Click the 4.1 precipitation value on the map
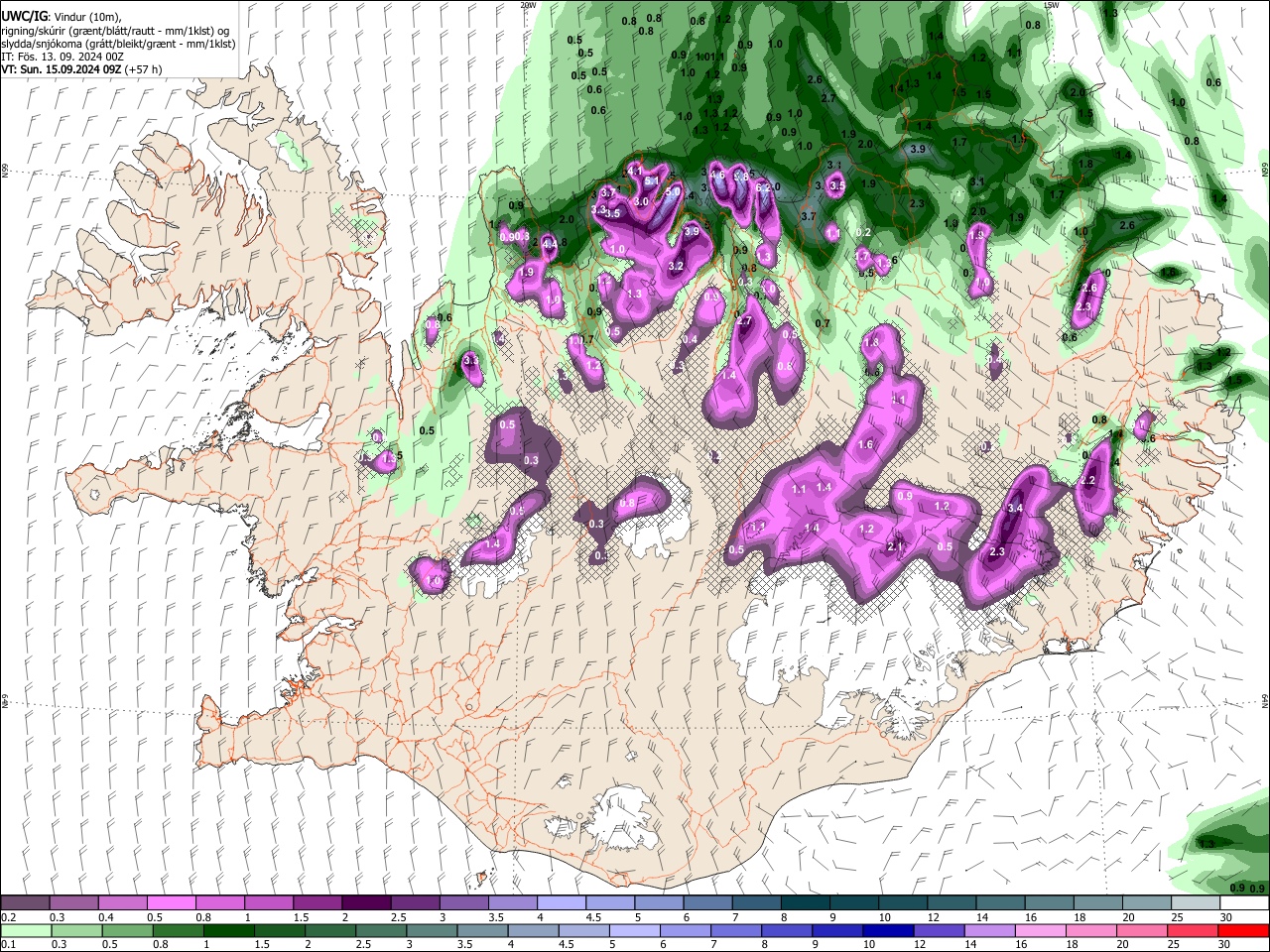This screenshot has width=1270, height=952. click(634, 171)
